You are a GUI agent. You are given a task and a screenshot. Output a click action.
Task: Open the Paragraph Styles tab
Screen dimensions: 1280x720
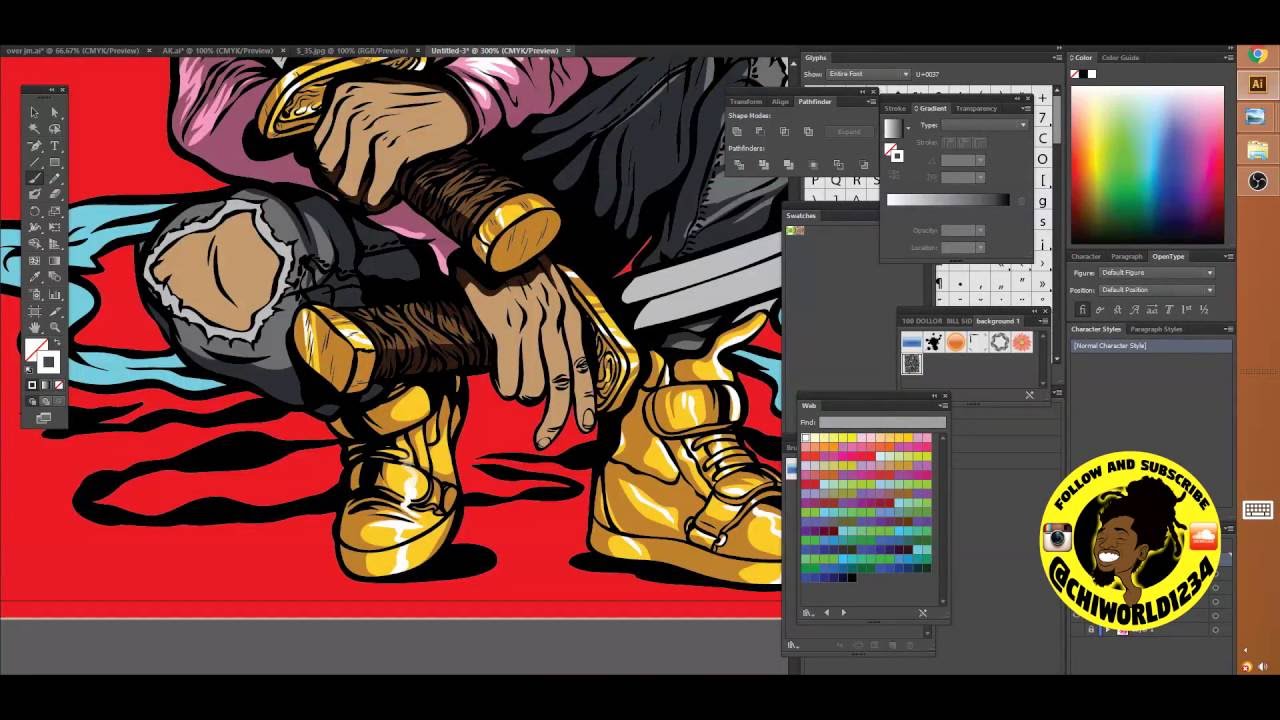tap(1157, 329)
